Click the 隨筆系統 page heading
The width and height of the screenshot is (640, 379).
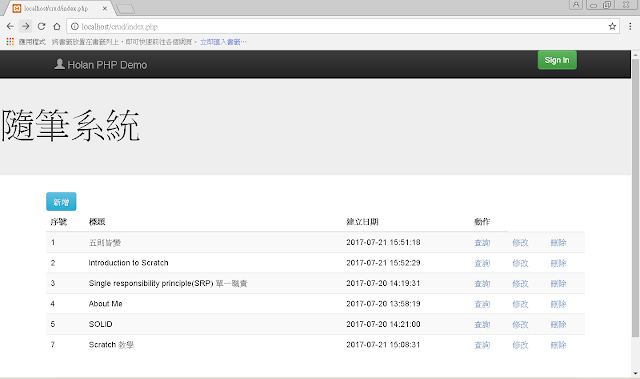pyautogui.click(x=71, y=126)
